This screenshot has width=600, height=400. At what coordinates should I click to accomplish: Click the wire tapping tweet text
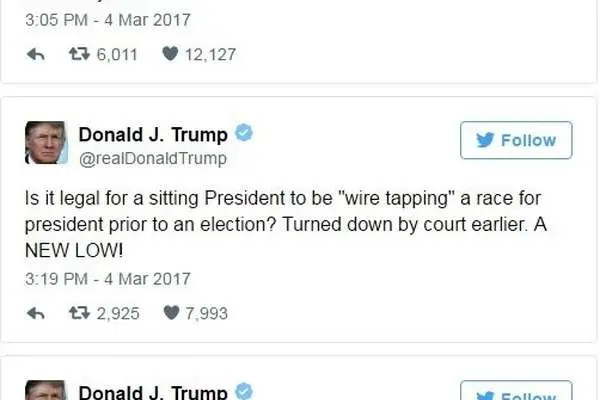tap(285, 224)
